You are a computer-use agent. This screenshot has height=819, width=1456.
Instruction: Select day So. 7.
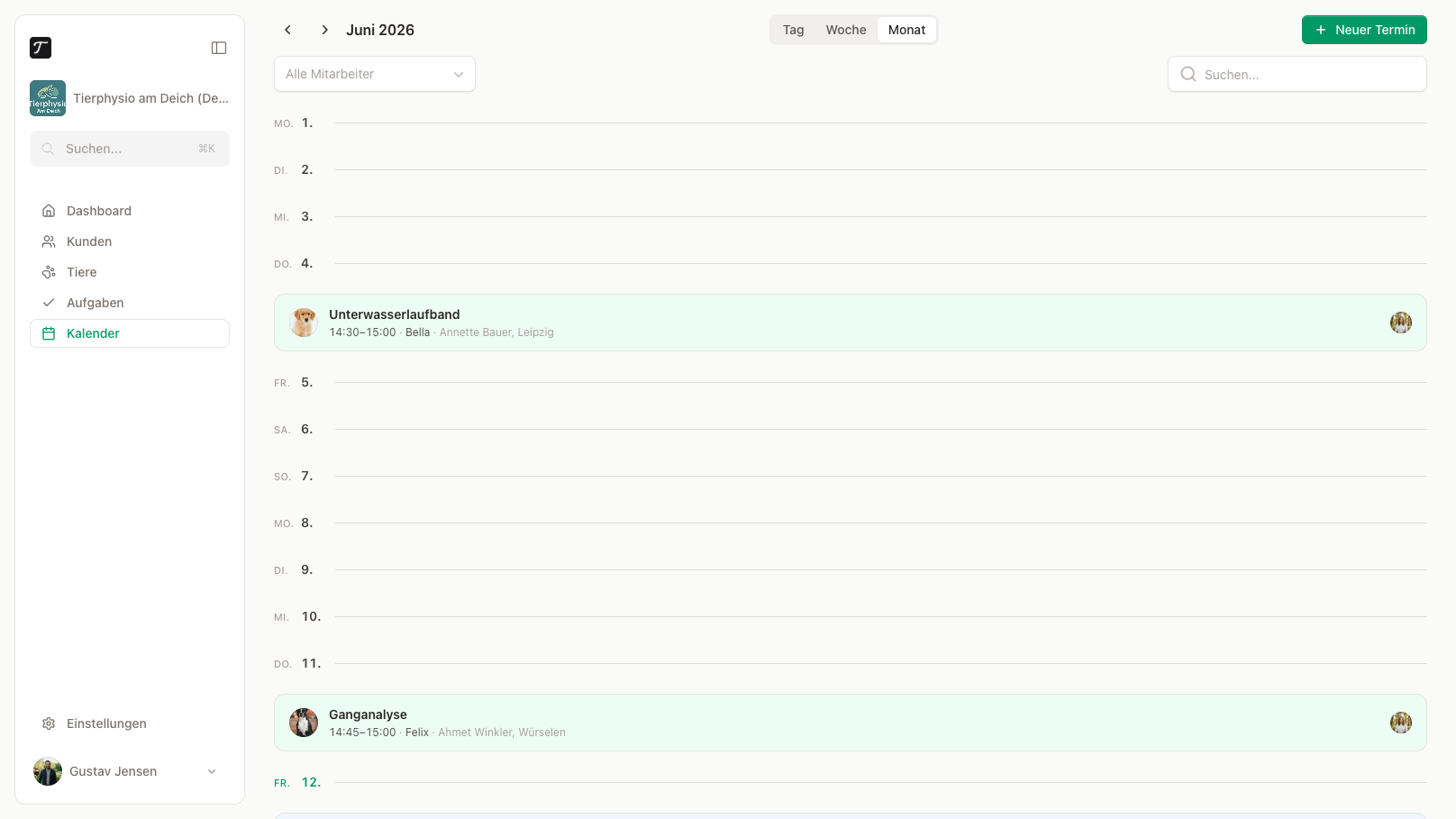point(294,476)
